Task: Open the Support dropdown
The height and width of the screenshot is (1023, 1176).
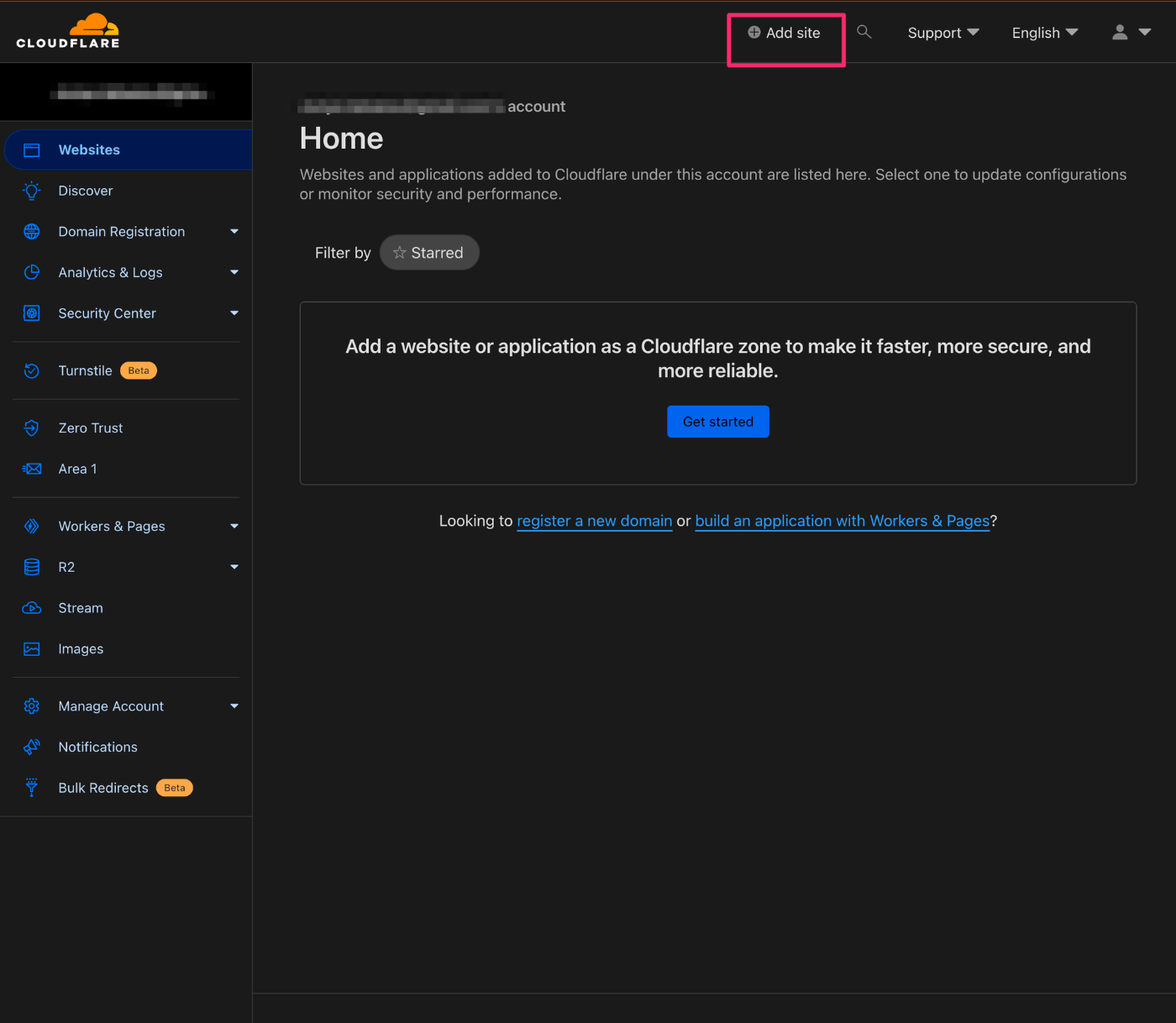Action: pyautogui.click(x=943, y=33)
